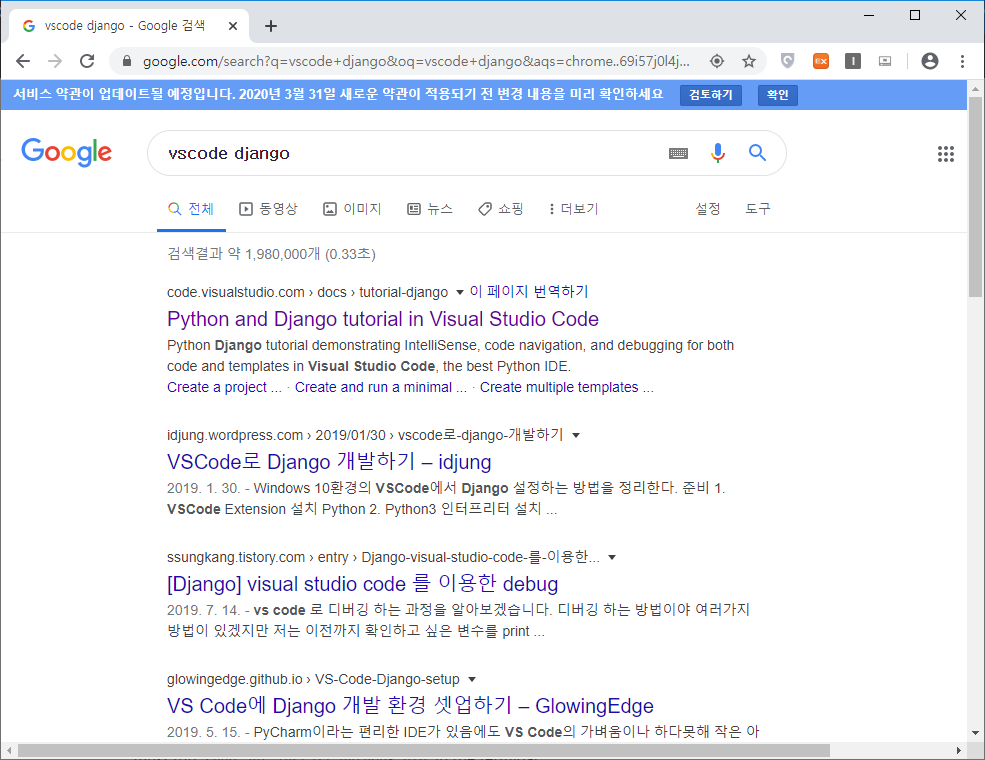This screenshot has width=985, height=760.
Task: Open the on-screen keyboard input tool
Action: coord(678,153)
